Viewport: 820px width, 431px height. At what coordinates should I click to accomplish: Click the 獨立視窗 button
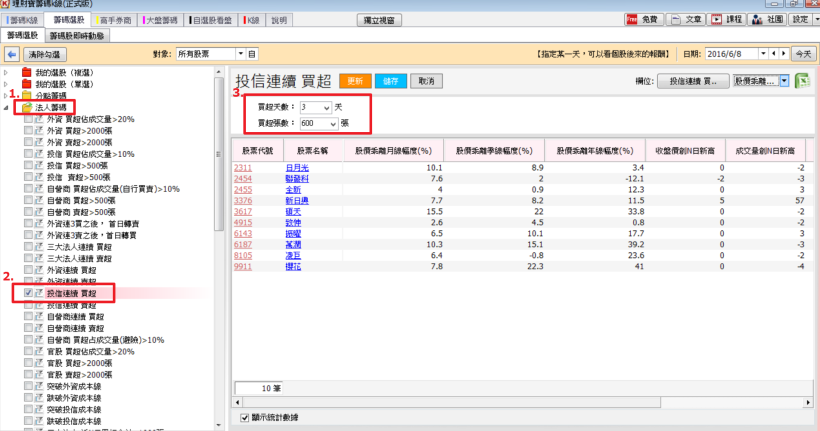coord(379,20)
